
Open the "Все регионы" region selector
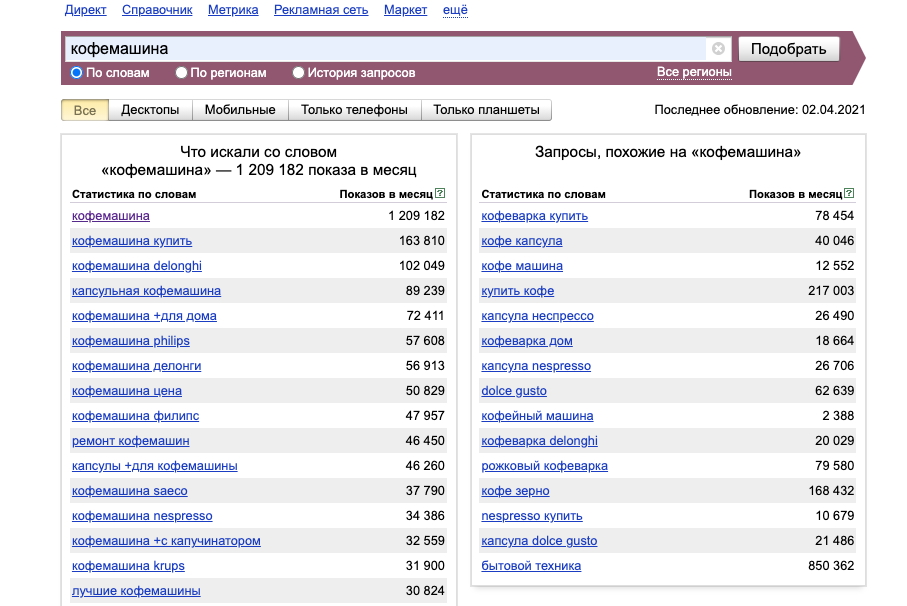[x=694, y=72]
